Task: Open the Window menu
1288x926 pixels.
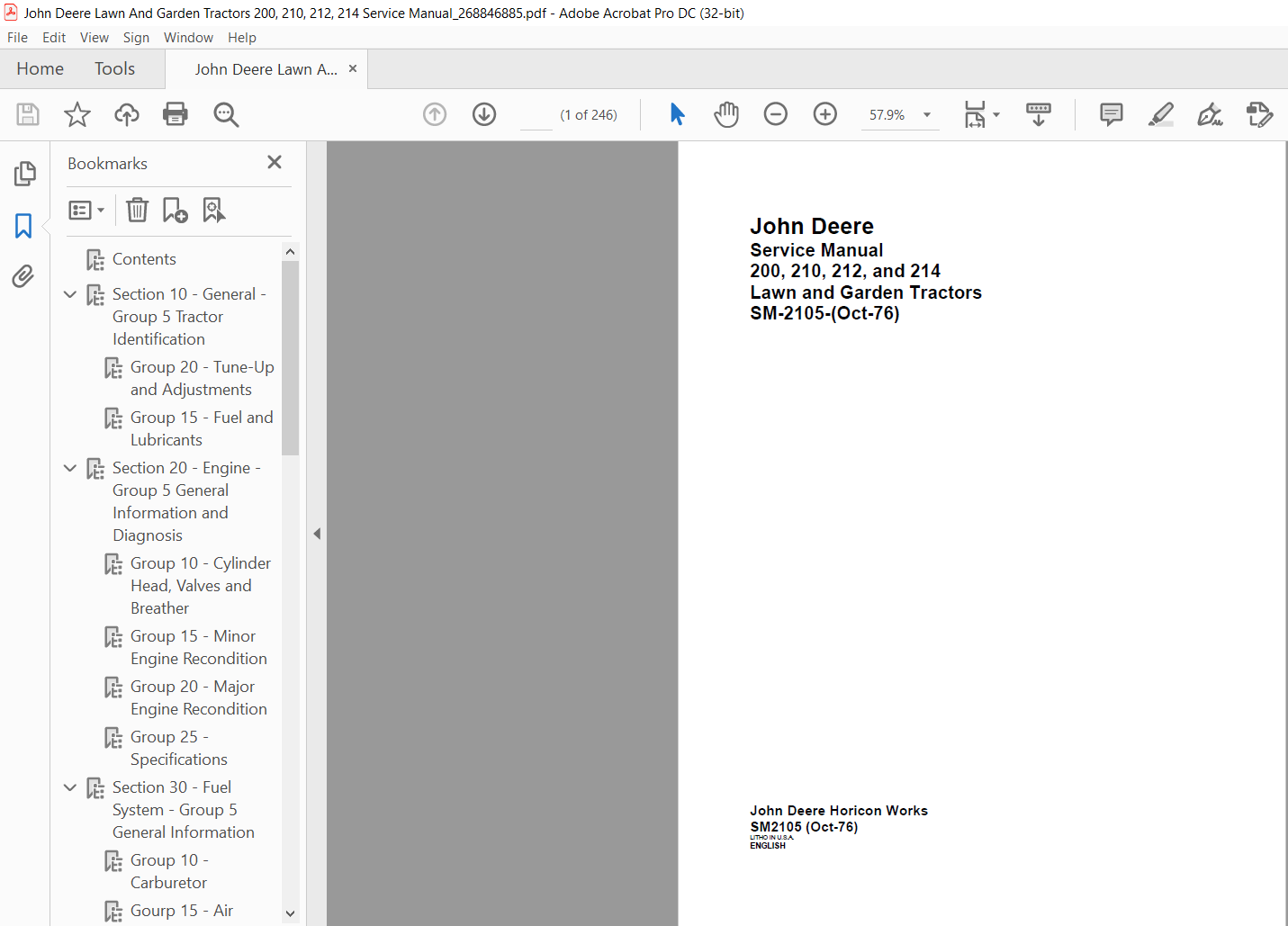Action: [x=188, y=38]
